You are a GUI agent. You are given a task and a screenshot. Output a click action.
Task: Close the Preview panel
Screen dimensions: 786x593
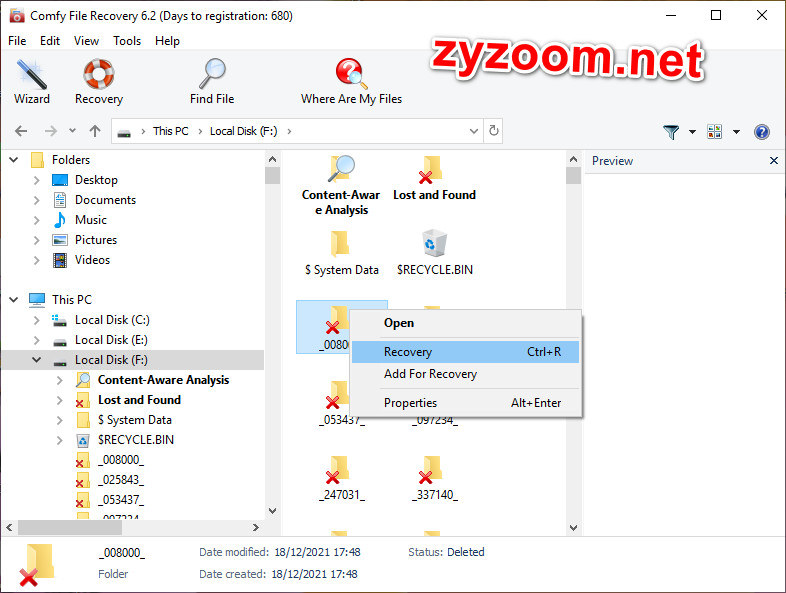coord(773,160)
